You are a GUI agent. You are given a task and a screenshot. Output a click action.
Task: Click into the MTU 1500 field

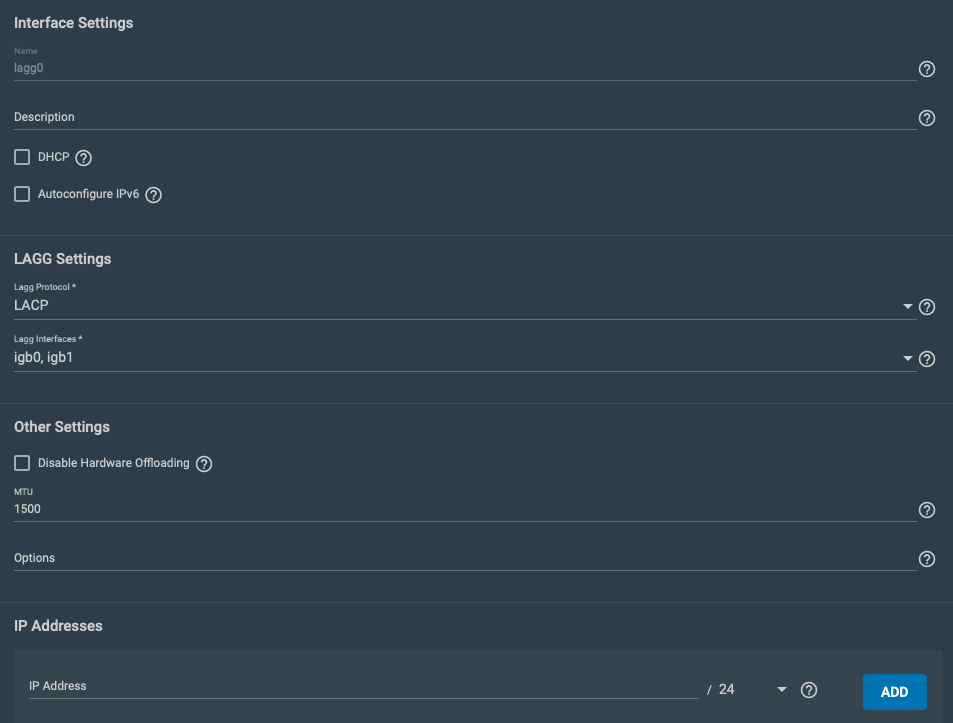(465, 509)
